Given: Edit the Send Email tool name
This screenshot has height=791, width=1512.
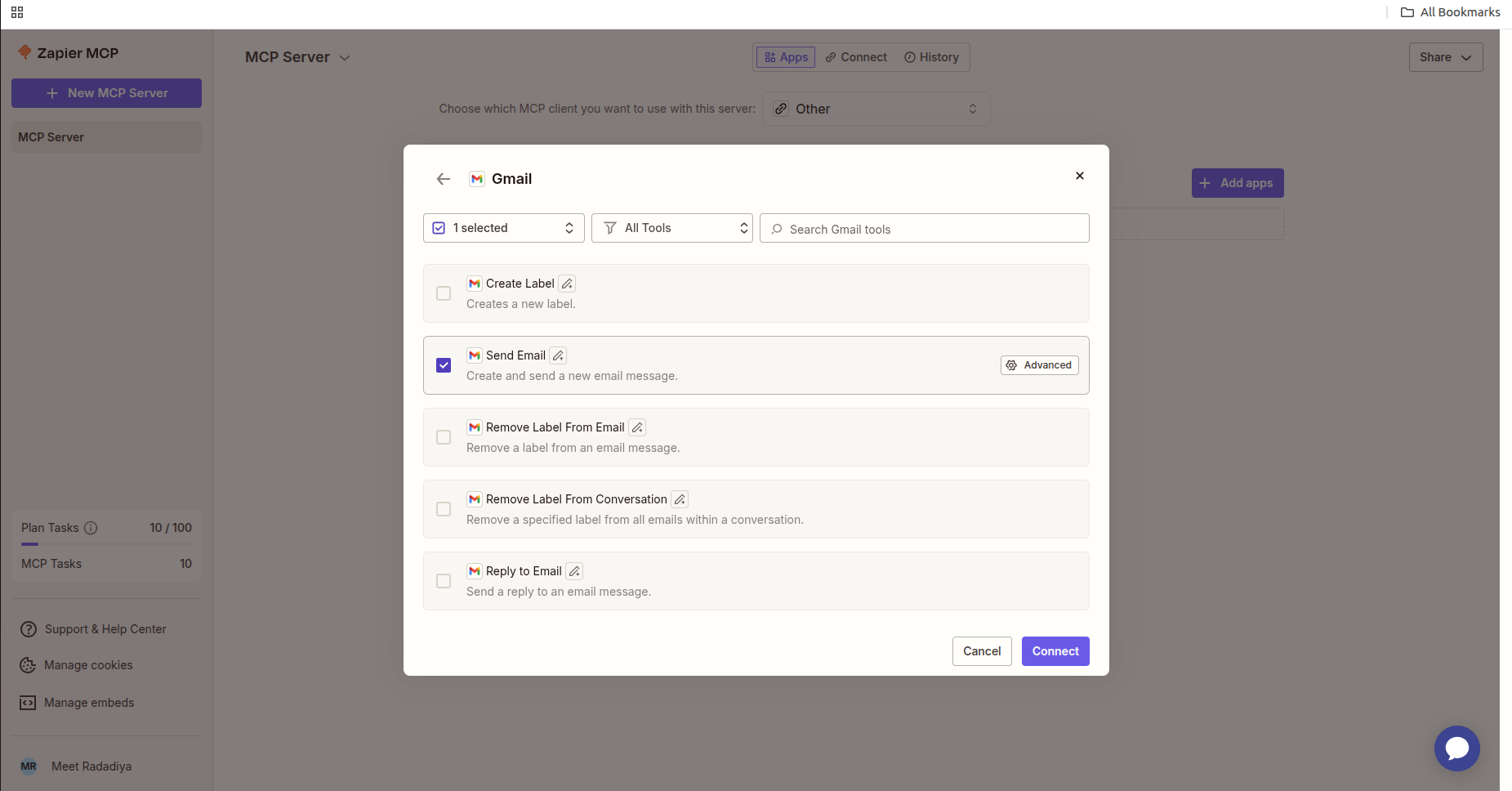Looking at the screenshot, I should click(x=558, y=355).
